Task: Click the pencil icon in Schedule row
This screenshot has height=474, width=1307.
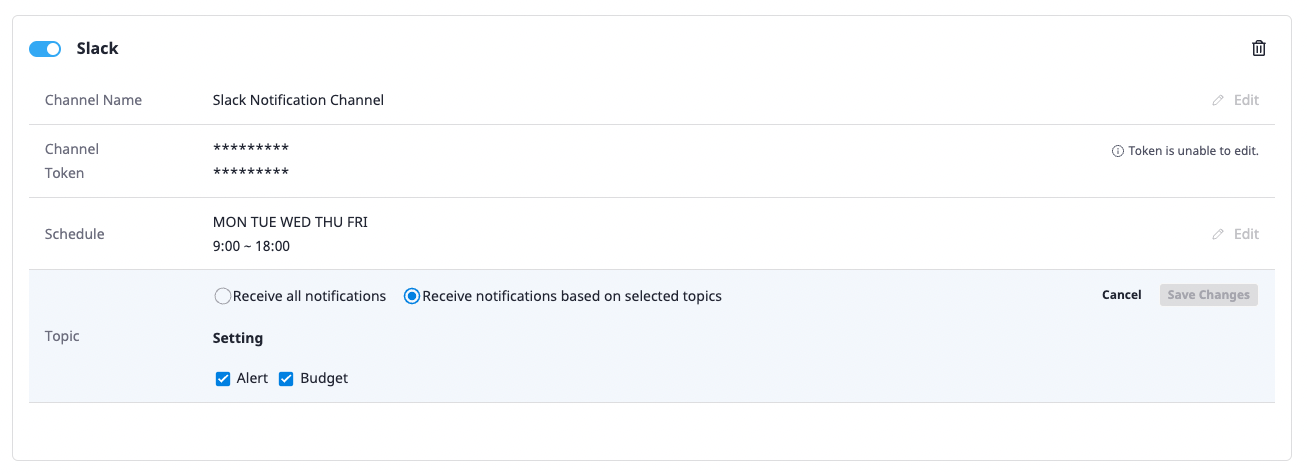Action: click(x=1218, y=234)
